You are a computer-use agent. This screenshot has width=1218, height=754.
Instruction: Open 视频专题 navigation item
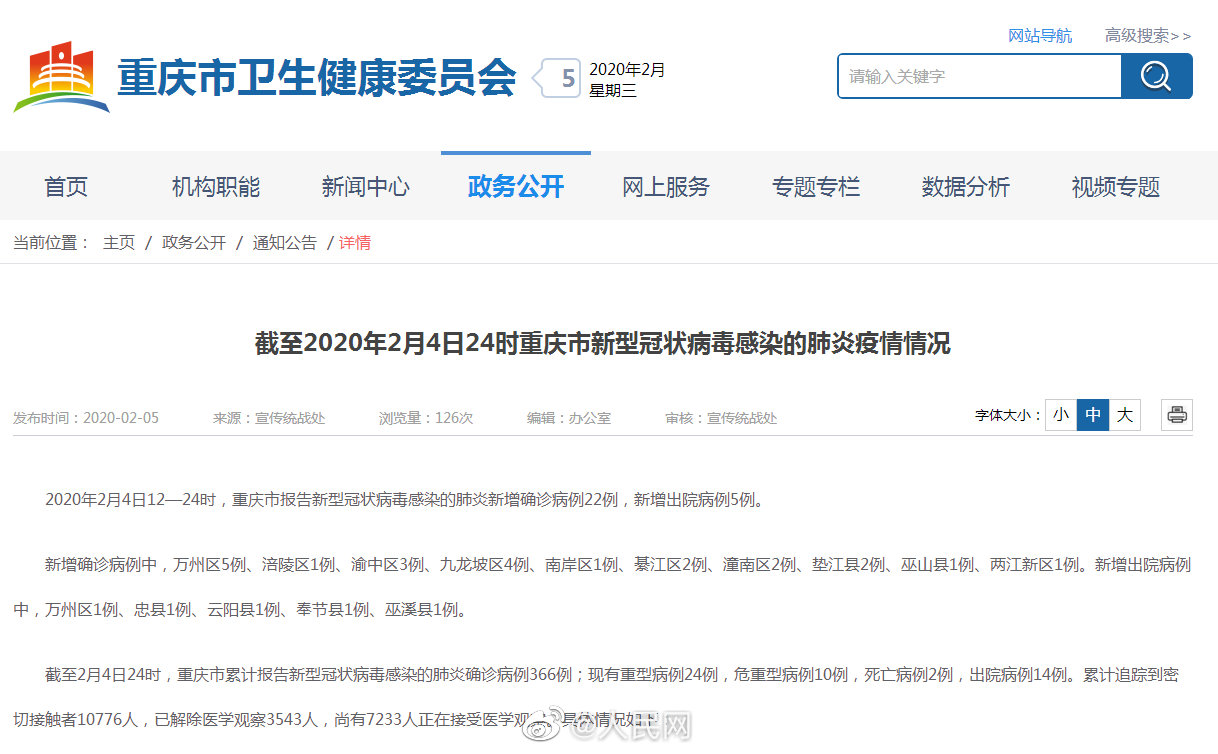click(1116, 187)
